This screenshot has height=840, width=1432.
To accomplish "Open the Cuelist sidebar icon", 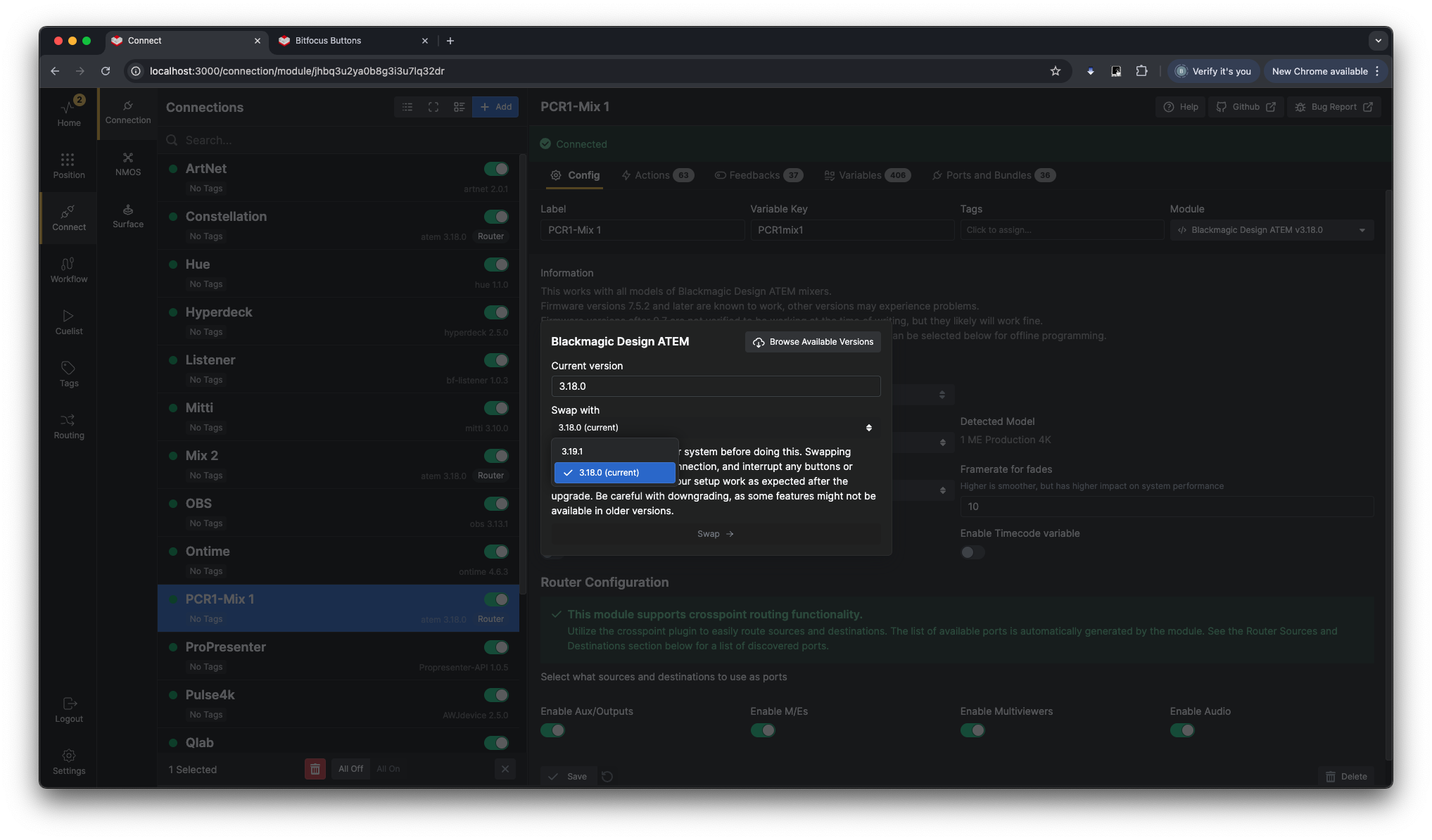I will point(69,322).
